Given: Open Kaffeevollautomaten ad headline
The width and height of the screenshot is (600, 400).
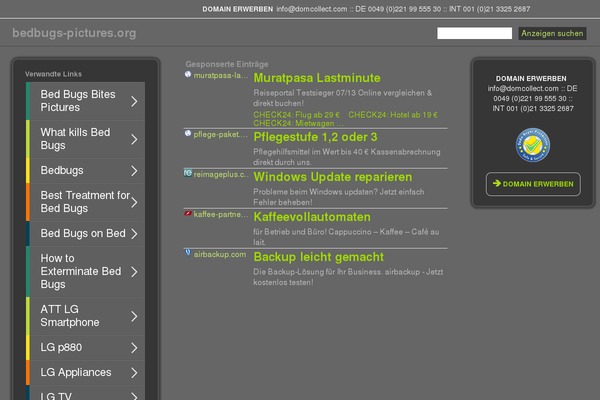Looking at the screenshot, I should [x=312, y=217].
